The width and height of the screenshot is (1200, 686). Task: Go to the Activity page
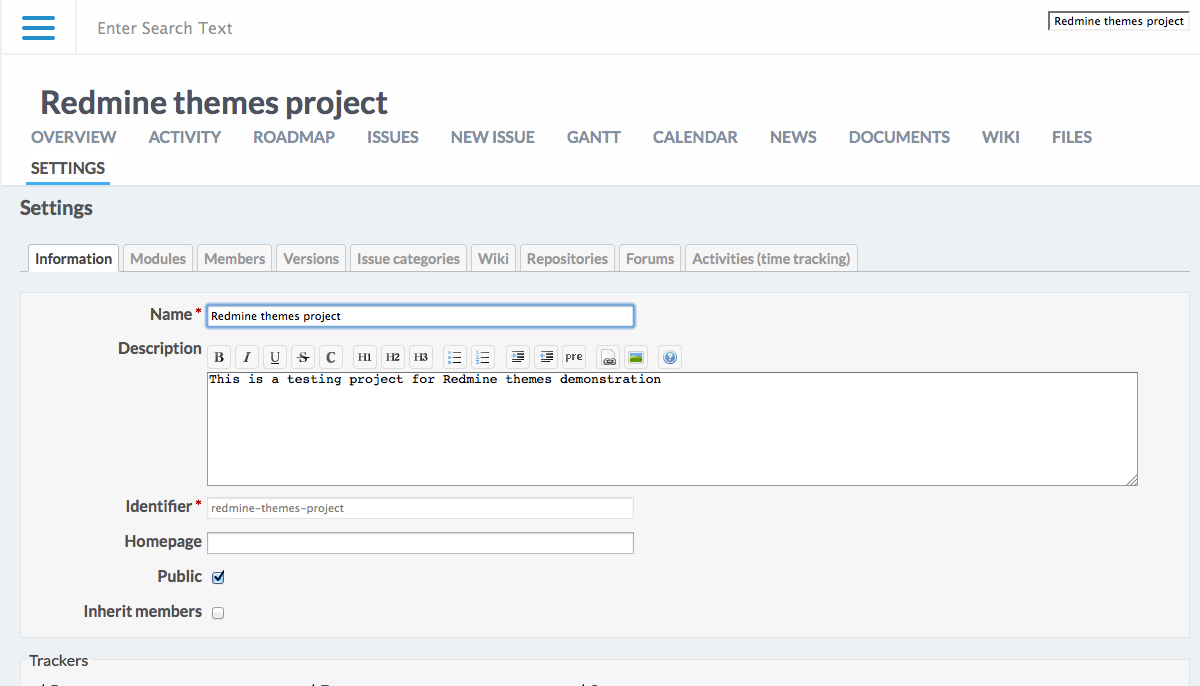(x=185, y=137)
